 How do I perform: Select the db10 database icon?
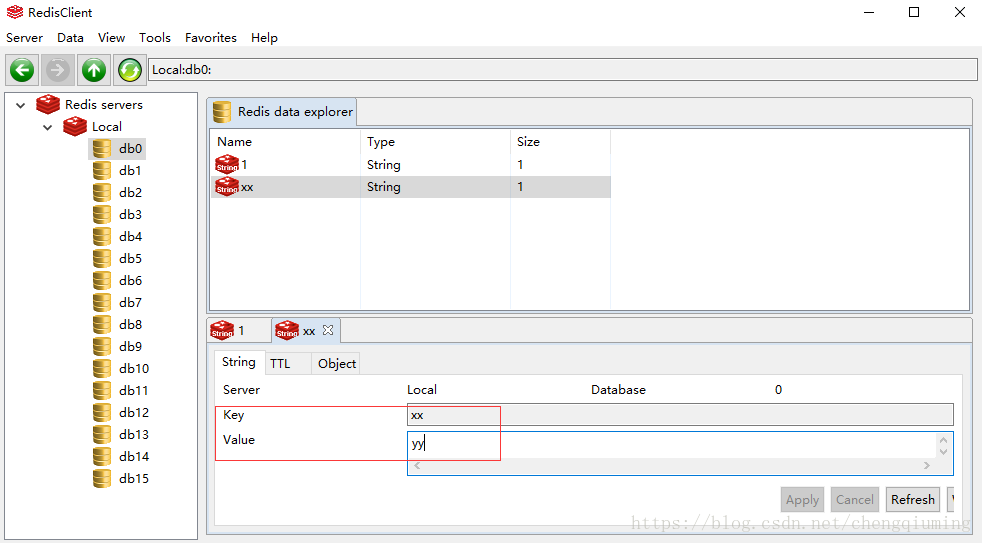(101, 368)
